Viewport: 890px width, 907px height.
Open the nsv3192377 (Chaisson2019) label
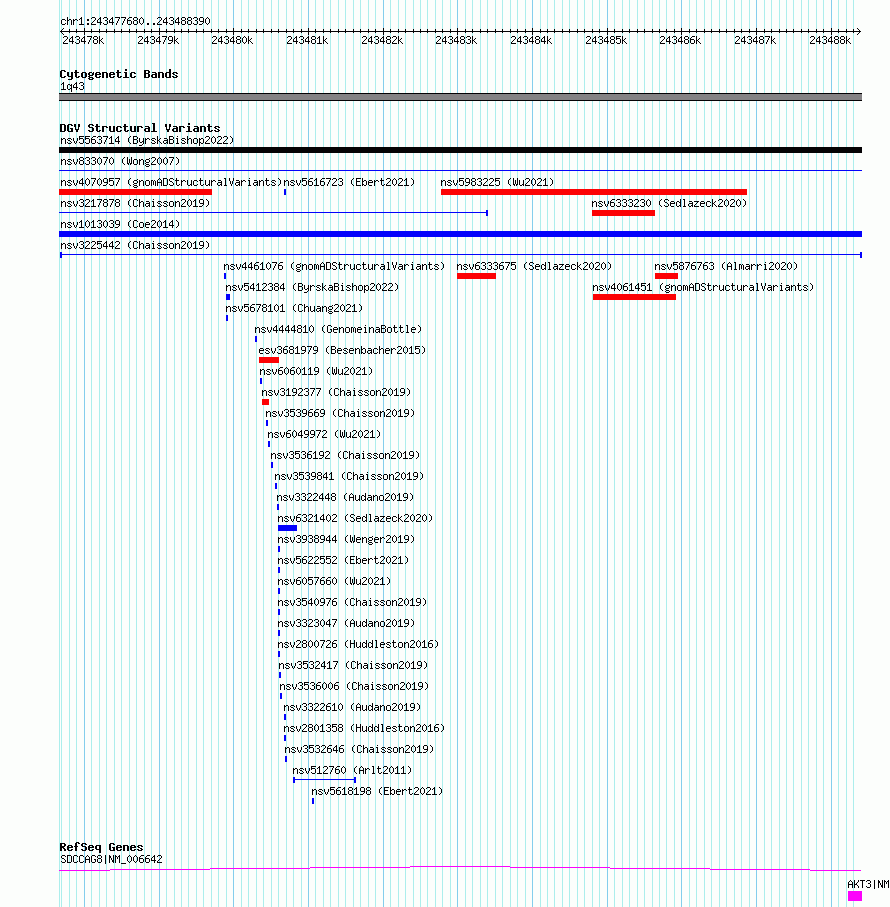point(337,392)
